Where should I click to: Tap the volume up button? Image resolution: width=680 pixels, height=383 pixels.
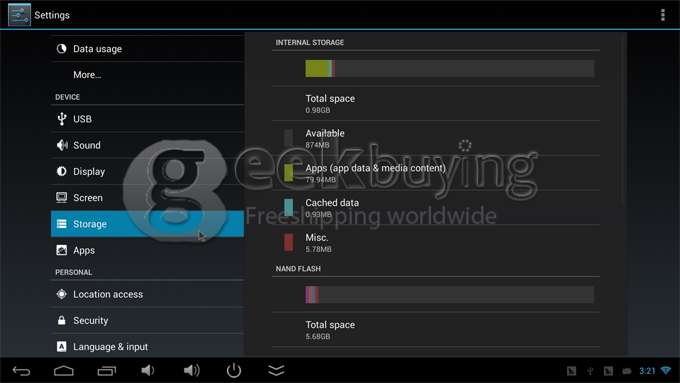[191, 370]
